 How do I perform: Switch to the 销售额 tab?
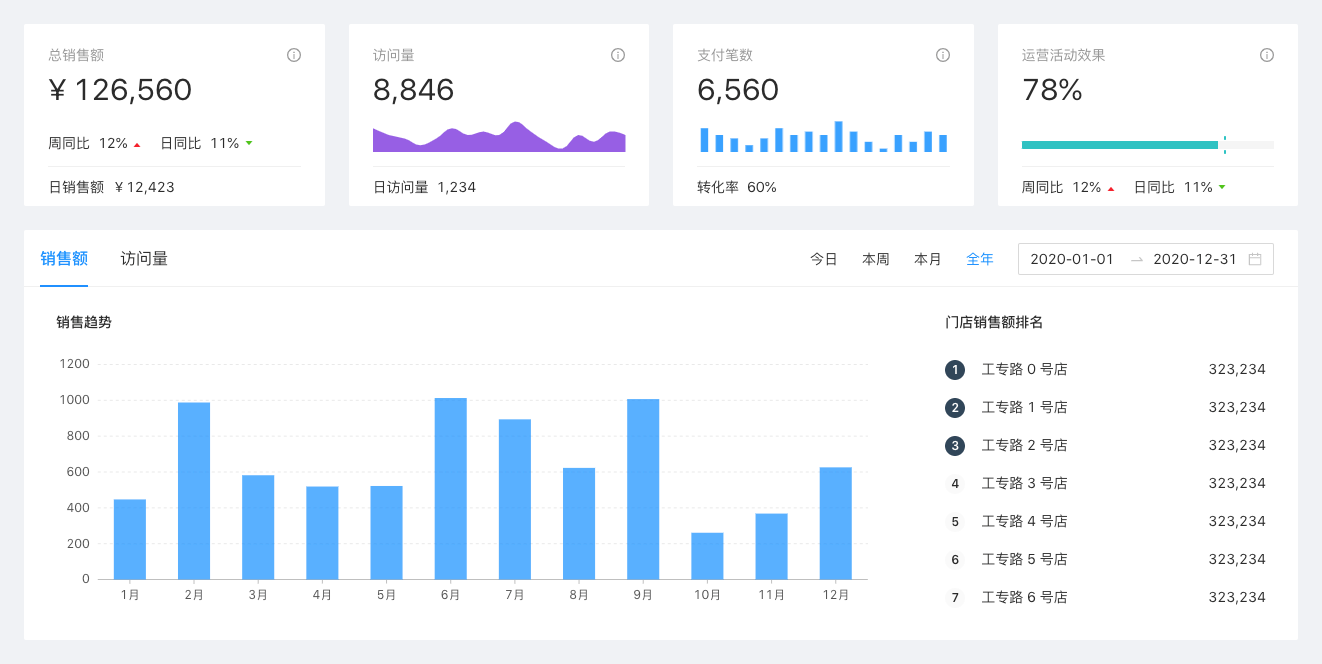[x=64, y=258]
